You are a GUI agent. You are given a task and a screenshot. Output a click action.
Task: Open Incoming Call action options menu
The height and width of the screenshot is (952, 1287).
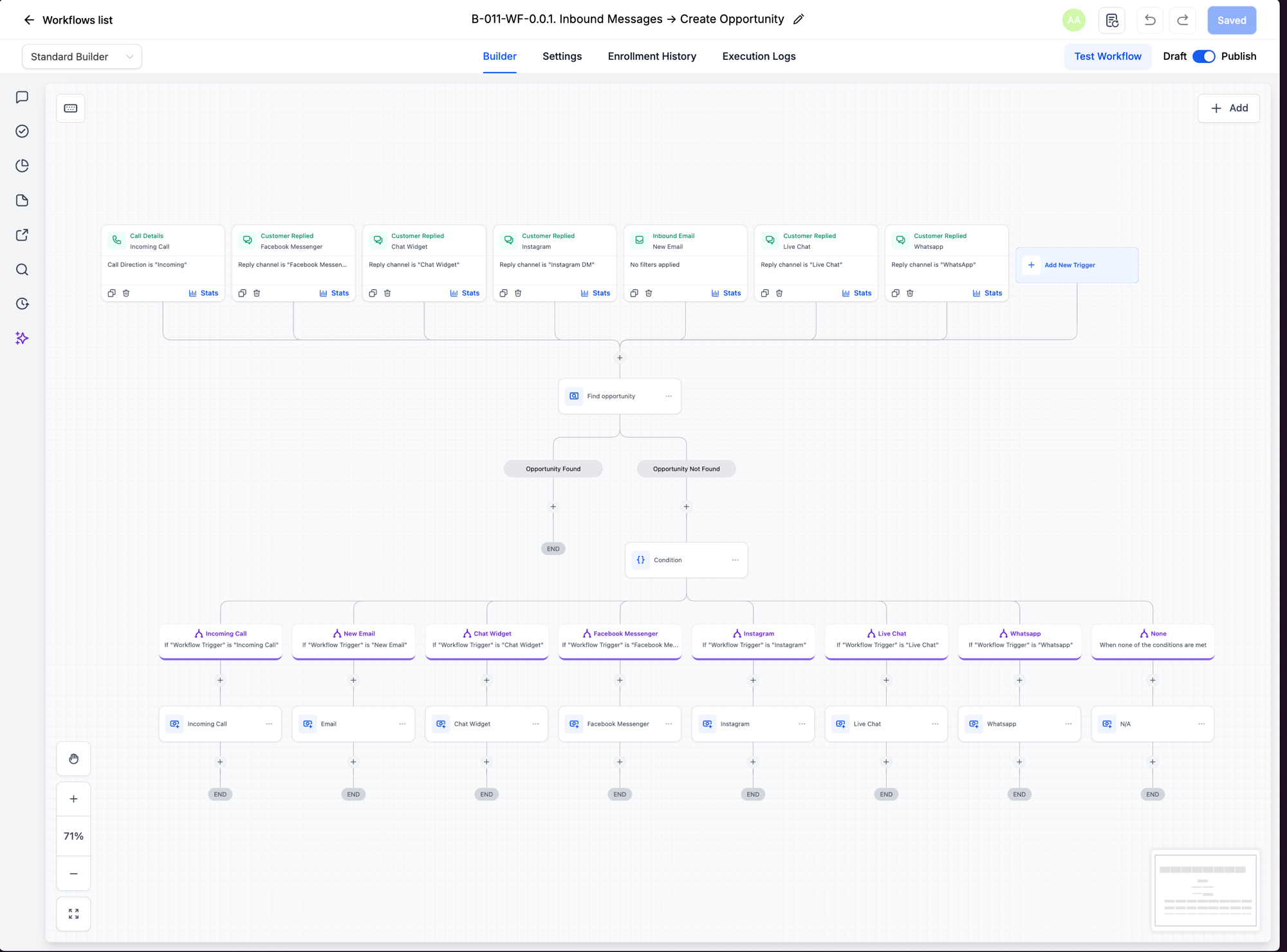click(x=269, y=724)
